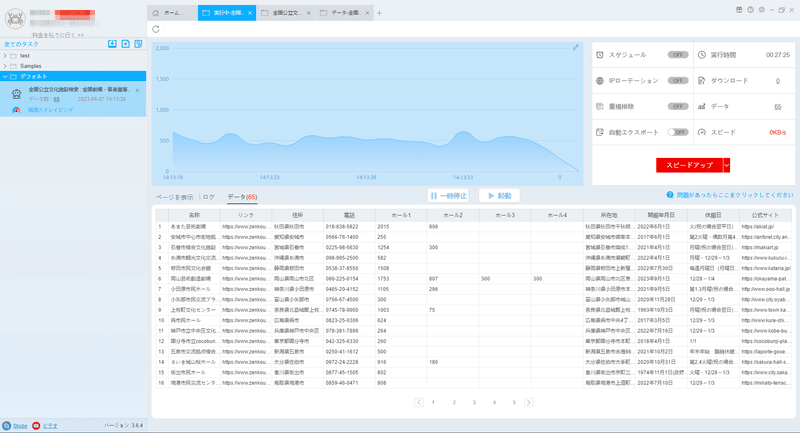Close the 全国公立文 tab
The width and height of the screenshot is (800, 433).
click(309, 13)
